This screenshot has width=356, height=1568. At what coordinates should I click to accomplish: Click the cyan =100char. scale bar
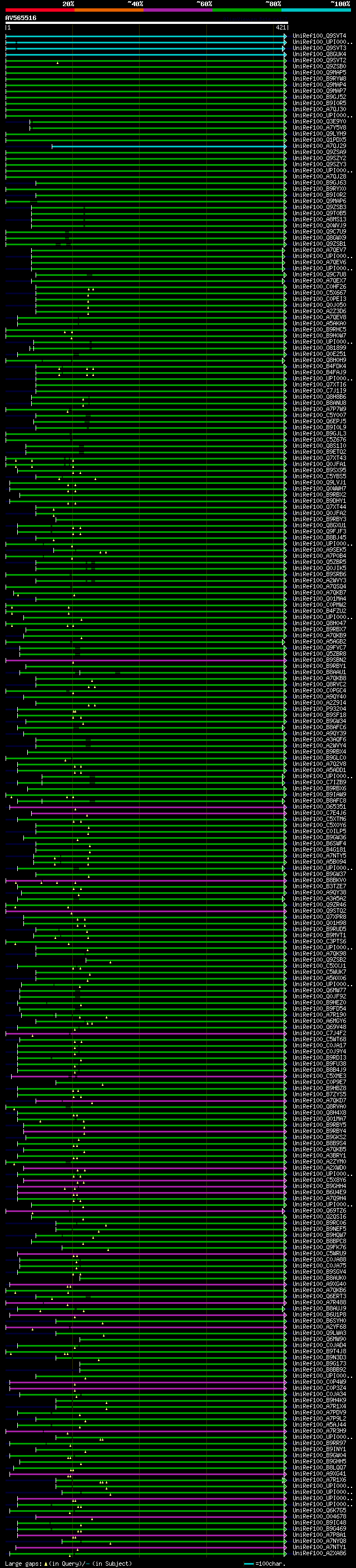pyautogui.click(x=248, y=1564)
